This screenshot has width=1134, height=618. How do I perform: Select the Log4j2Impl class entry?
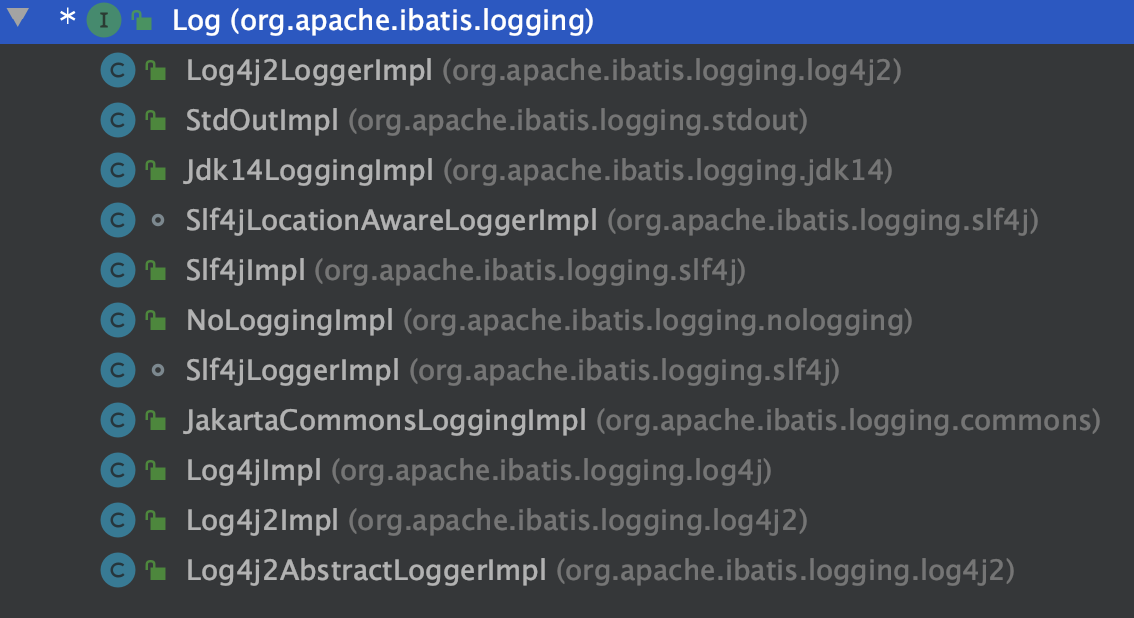(262, 521)
